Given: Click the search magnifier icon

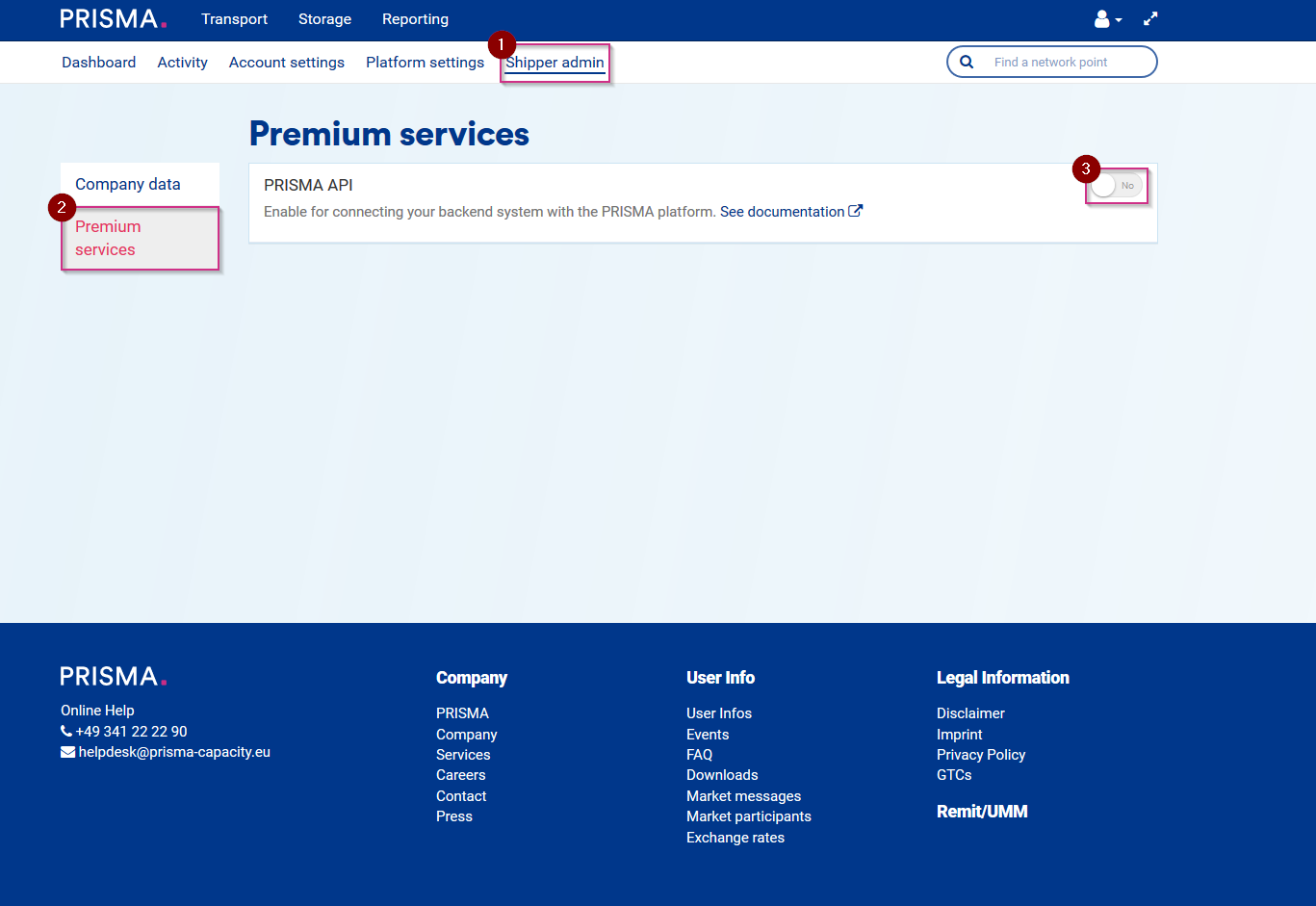Looking at the screenshot, I should point(967,61).
